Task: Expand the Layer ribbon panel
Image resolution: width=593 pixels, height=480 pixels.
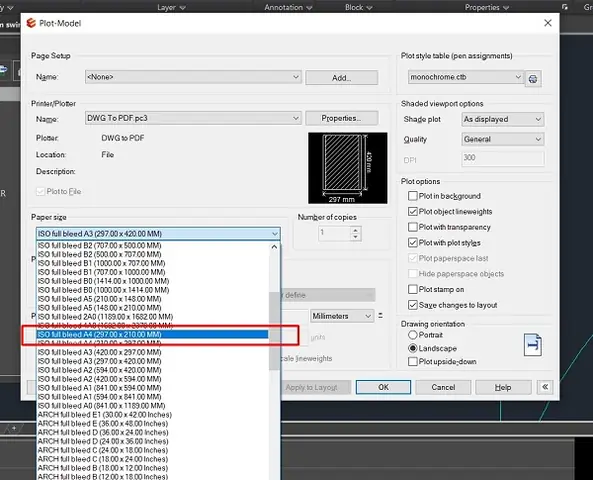Action: click(171, 7)
